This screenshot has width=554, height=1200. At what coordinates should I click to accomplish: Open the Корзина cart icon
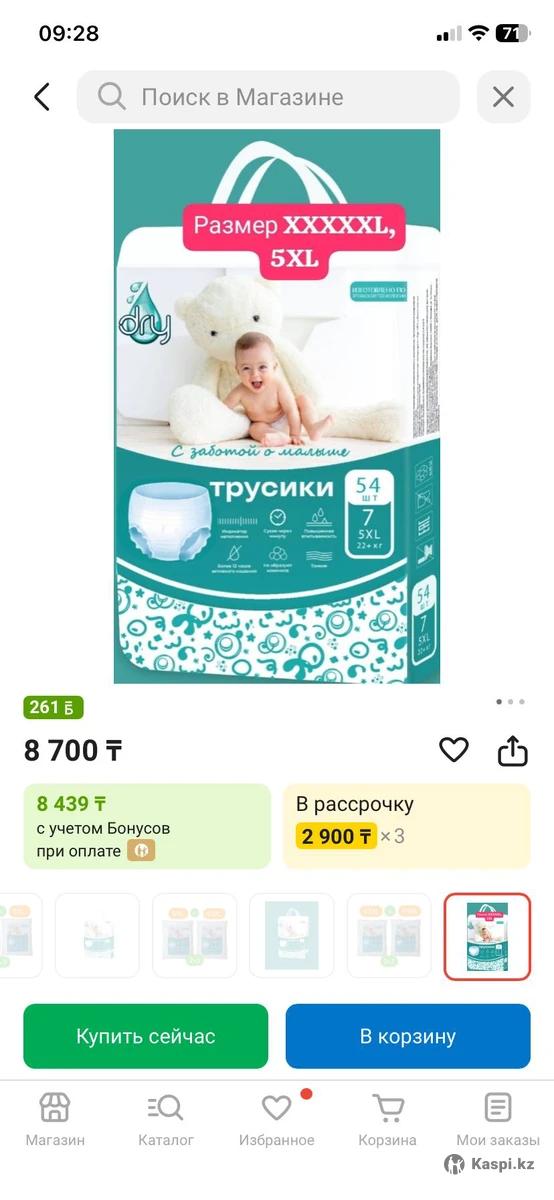tap(387, 1108)
